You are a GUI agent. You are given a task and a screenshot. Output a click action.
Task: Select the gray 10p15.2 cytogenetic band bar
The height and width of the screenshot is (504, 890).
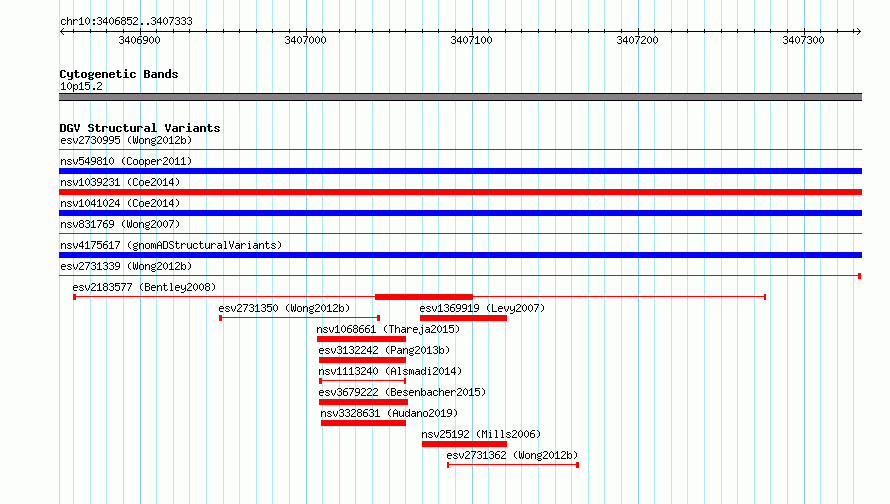click(x=460, y=97)
